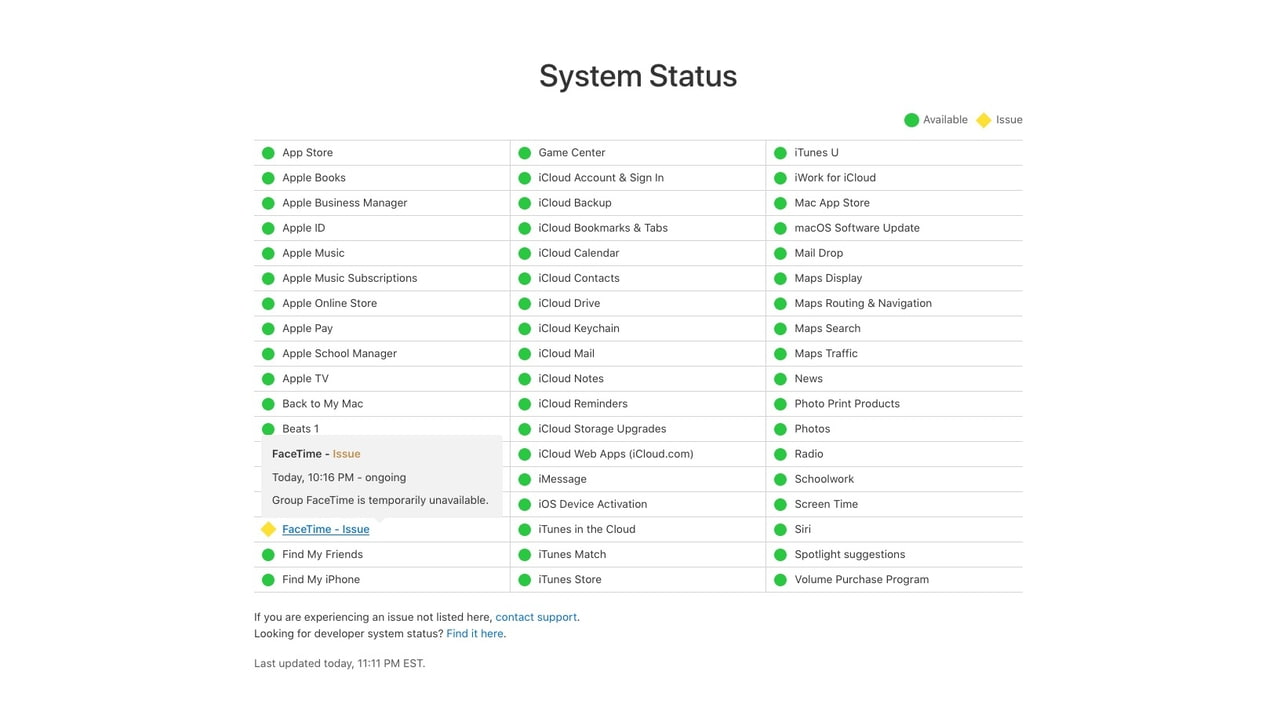The width and height of the screenshot is (1280, 720).
Task: Click the yellow diamond icon beside FaceTime
Action: (268, 529)
